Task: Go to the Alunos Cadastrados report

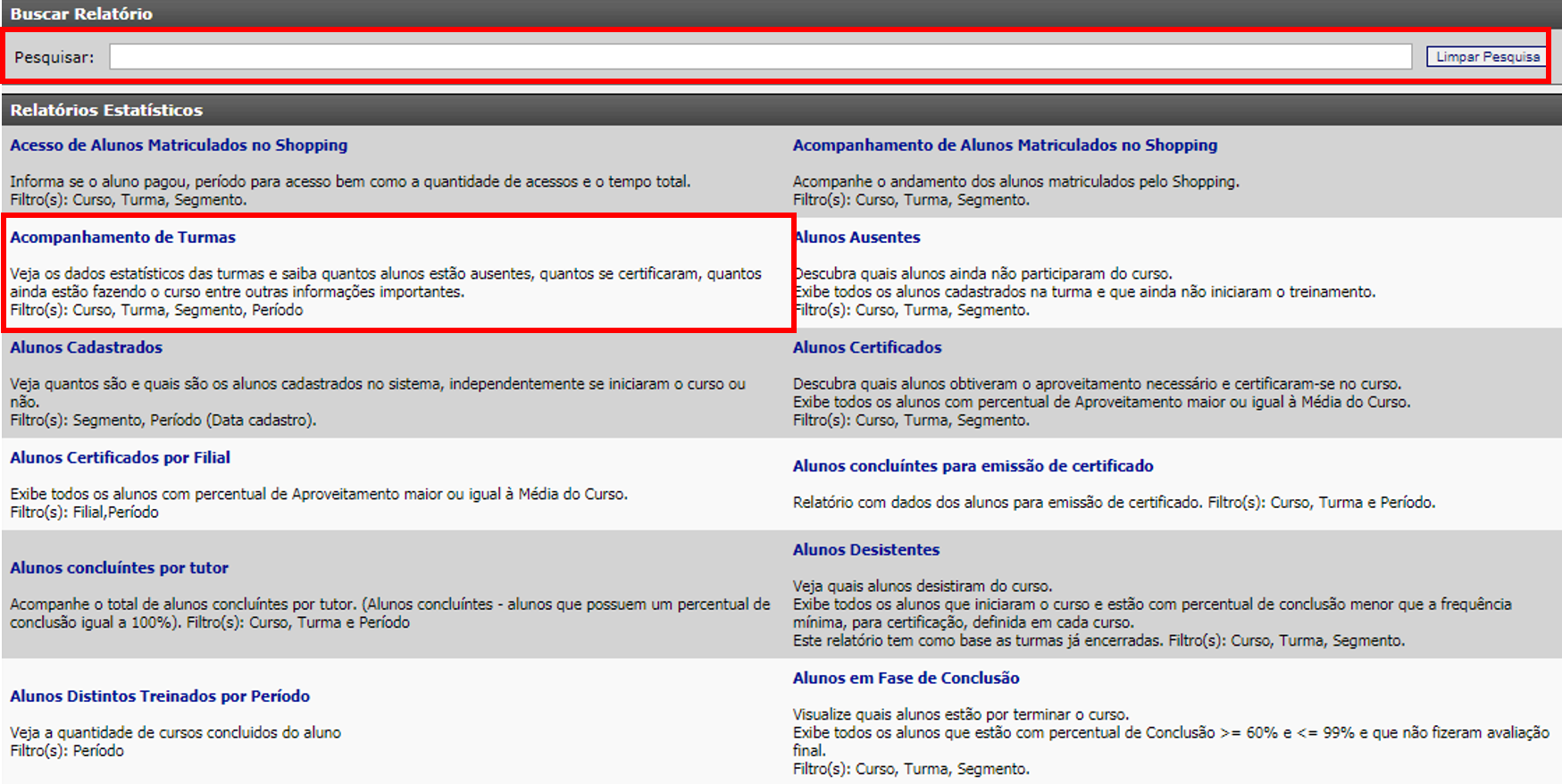Action: click(x=87, y=347)
